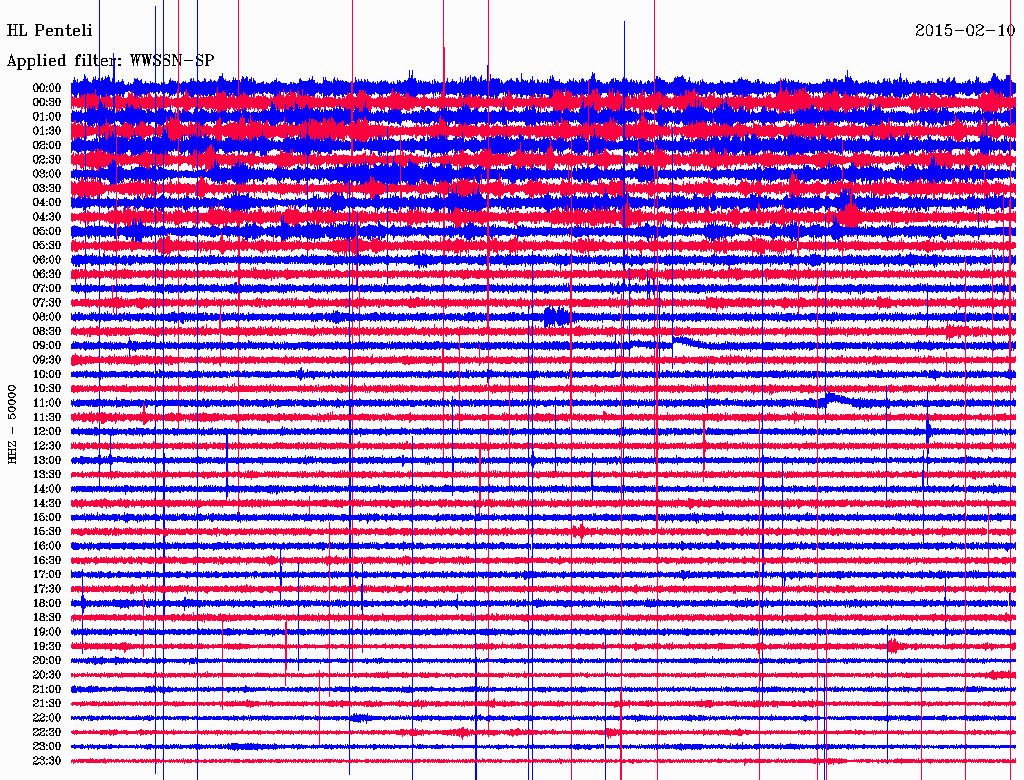1024x780 pixels.
Task: Select the 18:30 time label
Action: 47,617
